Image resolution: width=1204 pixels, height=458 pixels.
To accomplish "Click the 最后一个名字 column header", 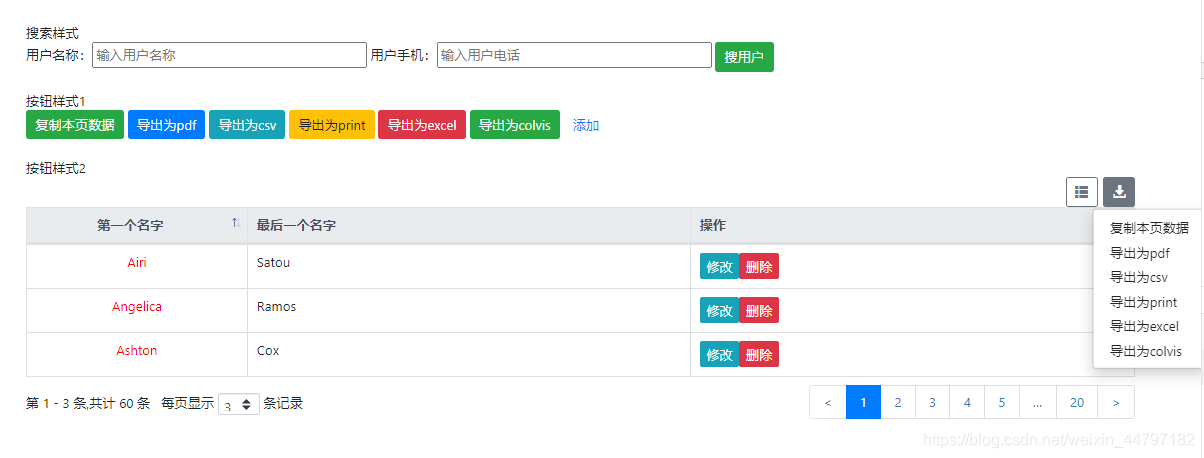I will [468, 225].
